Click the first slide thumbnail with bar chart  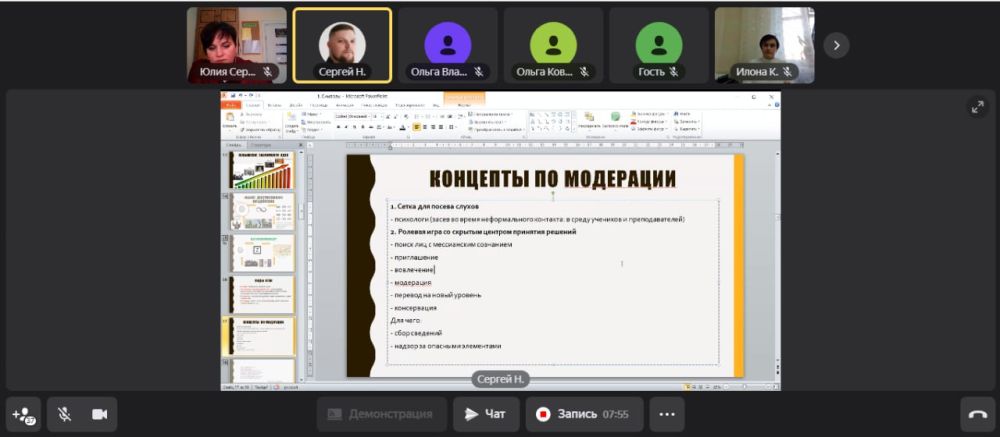[x=261, y=170]
